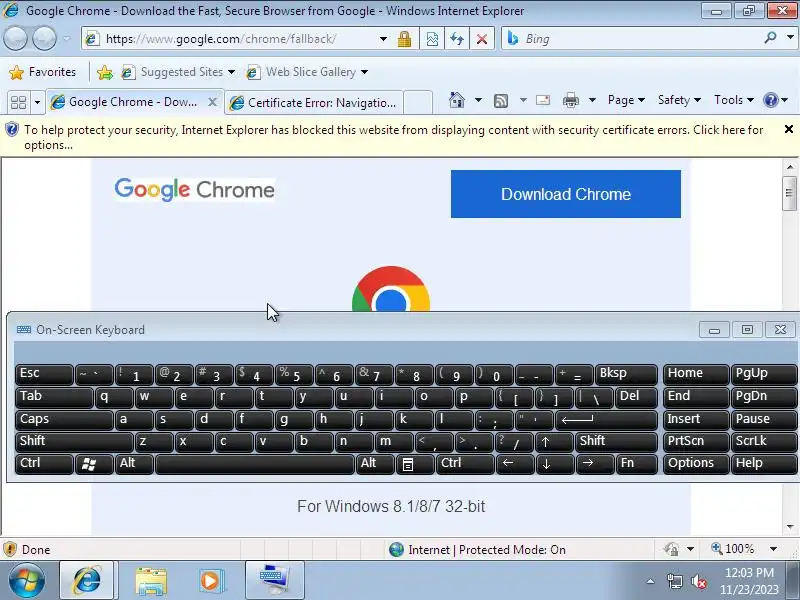Toggle the left Shift key on keyboard
Viewport: 800px width, 600px height.
click(x=74, y=441)
